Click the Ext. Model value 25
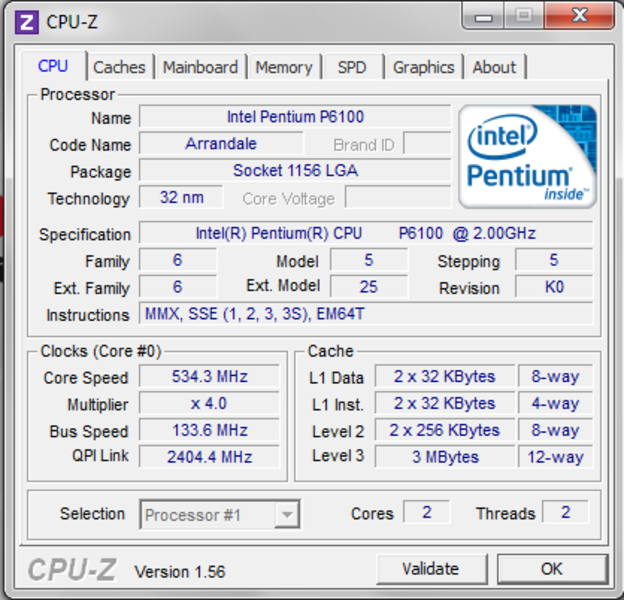Image resolution: width=624 pixels, height=600 pixels. (369, 287)
